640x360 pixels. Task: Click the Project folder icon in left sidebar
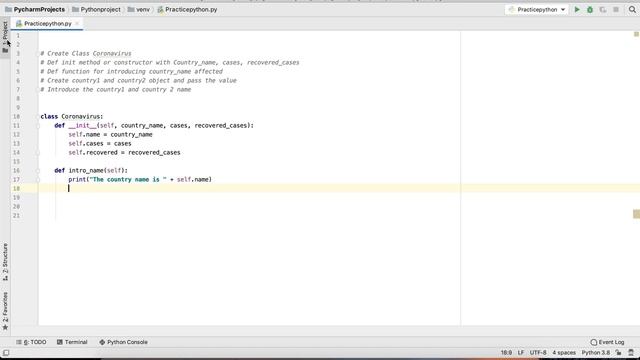click(x=5, y=50)
